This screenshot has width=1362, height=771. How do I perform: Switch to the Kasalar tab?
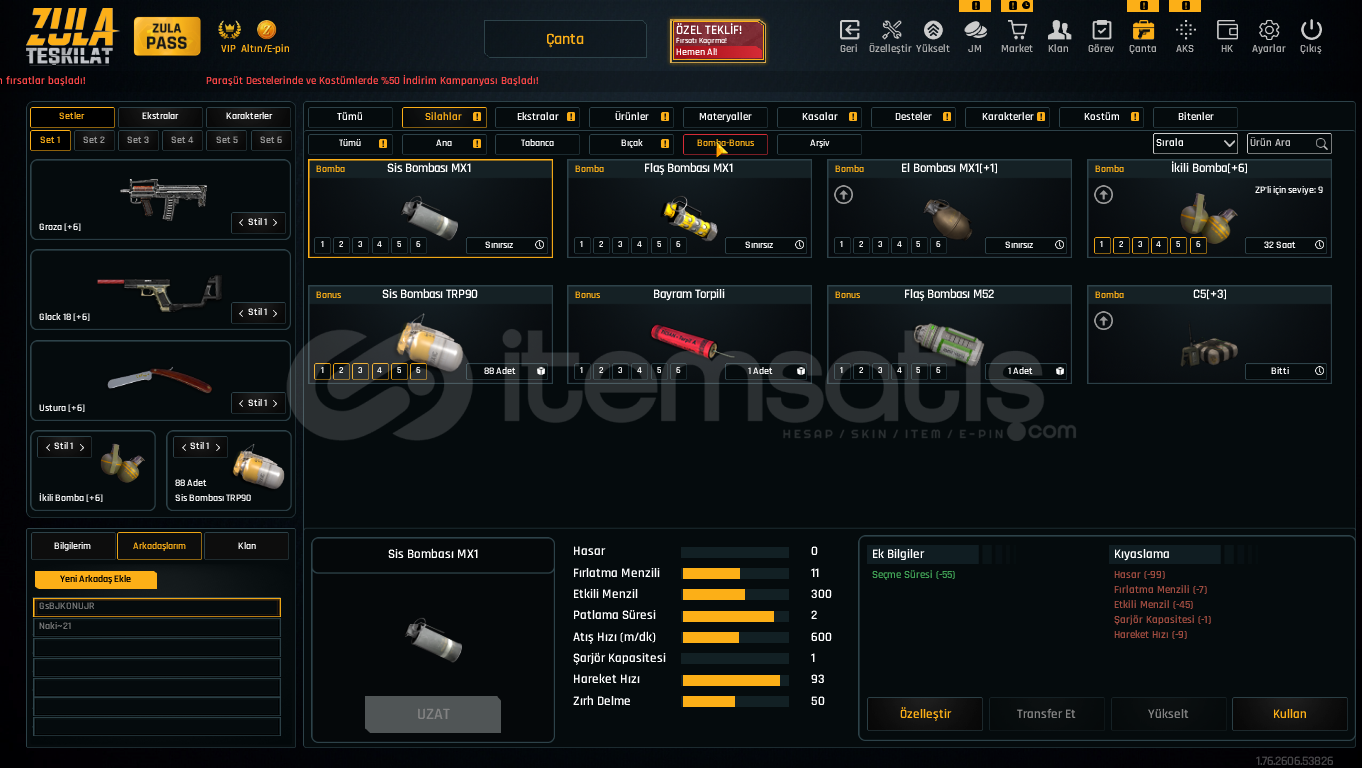coord(819,117)
